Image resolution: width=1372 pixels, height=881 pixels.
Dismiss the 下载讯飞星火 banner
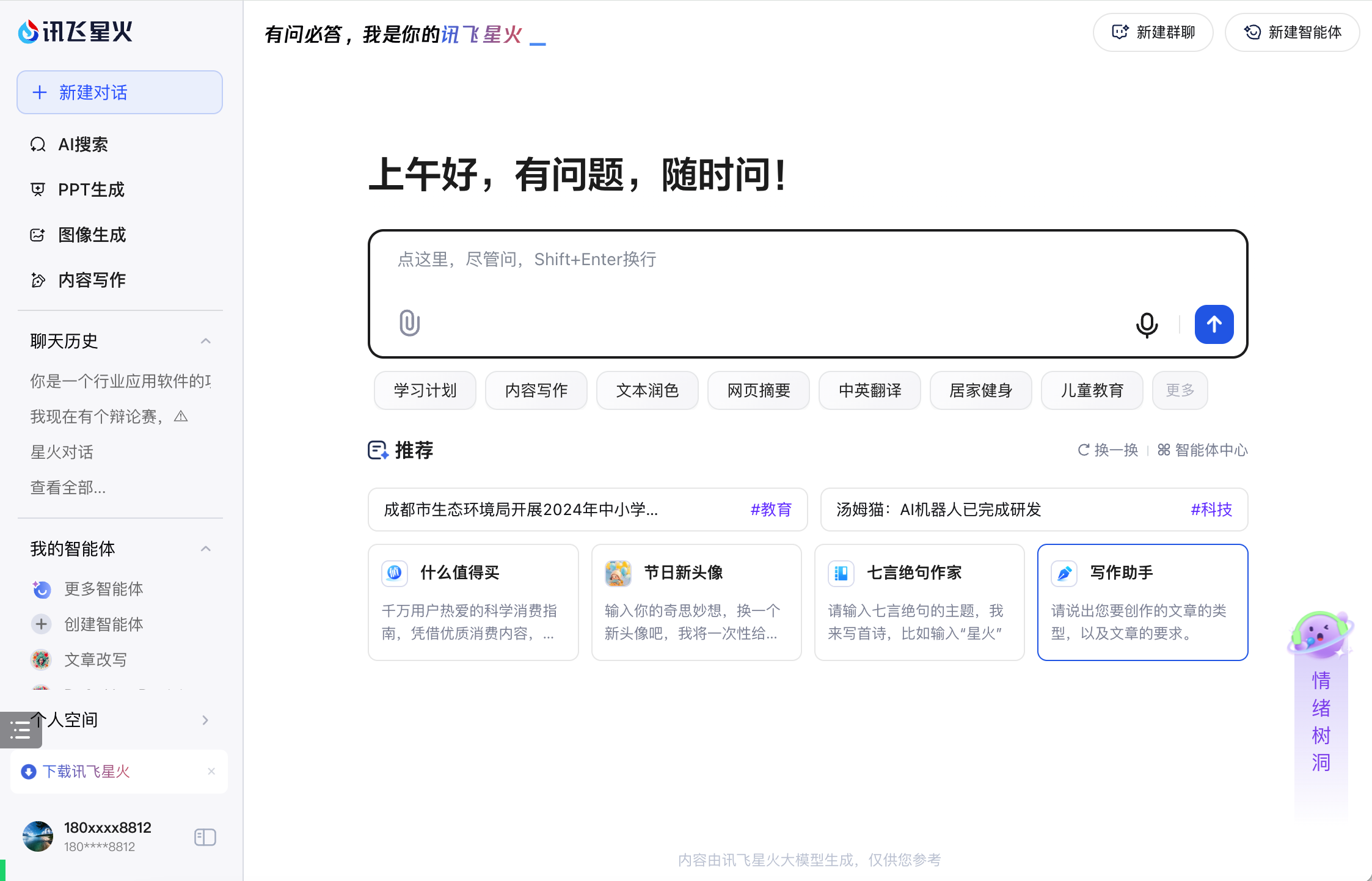[x=212, y=771]
